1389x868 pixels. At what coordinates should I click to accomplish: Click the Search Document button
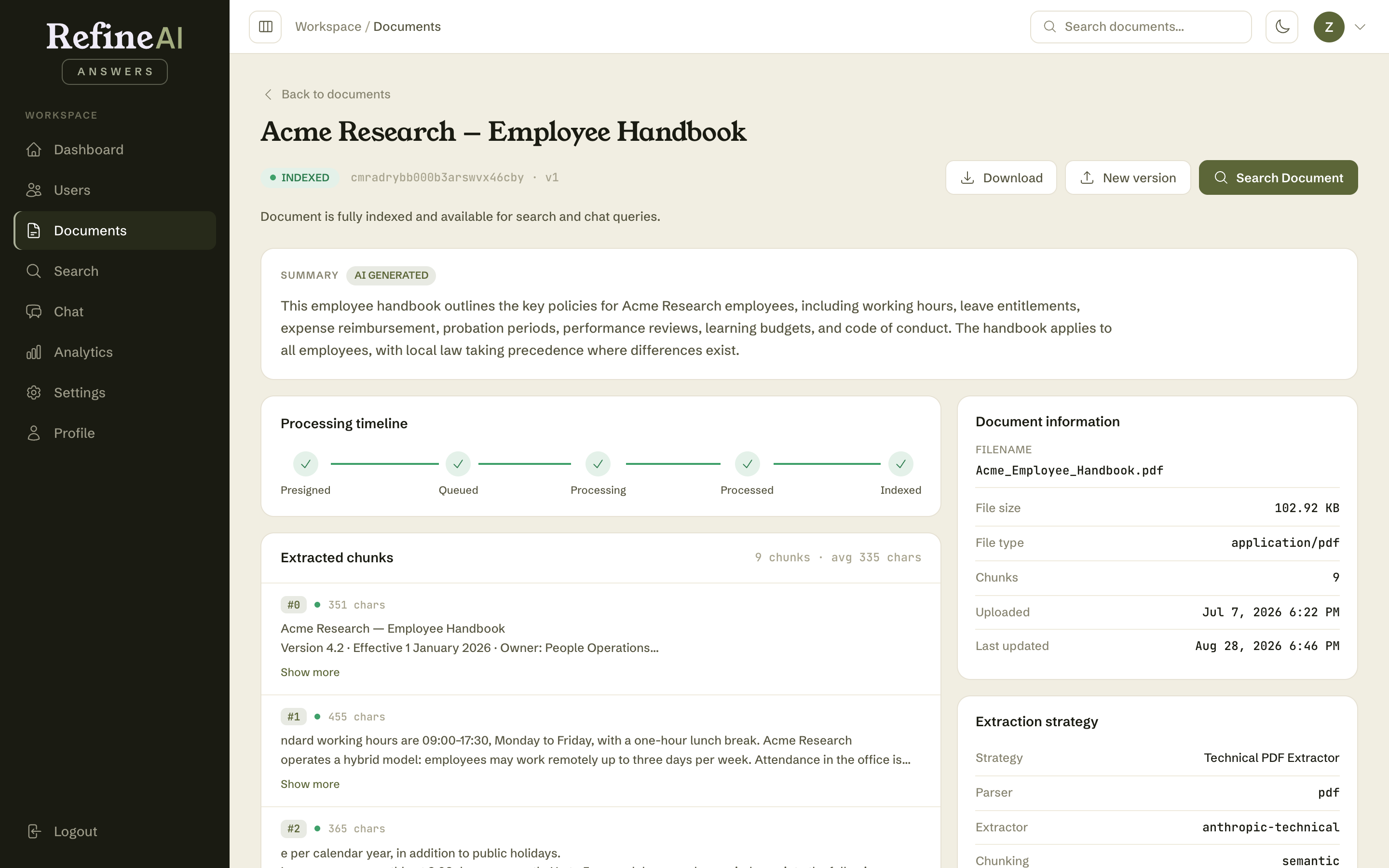[1278, 178]
